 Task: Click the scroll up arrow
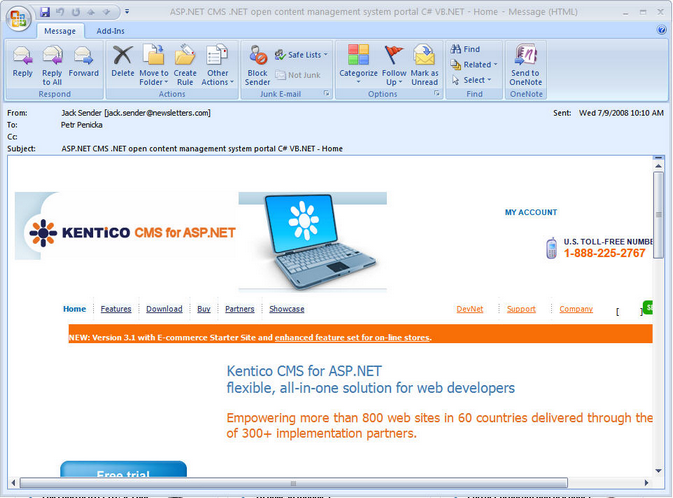coord(658,166)
